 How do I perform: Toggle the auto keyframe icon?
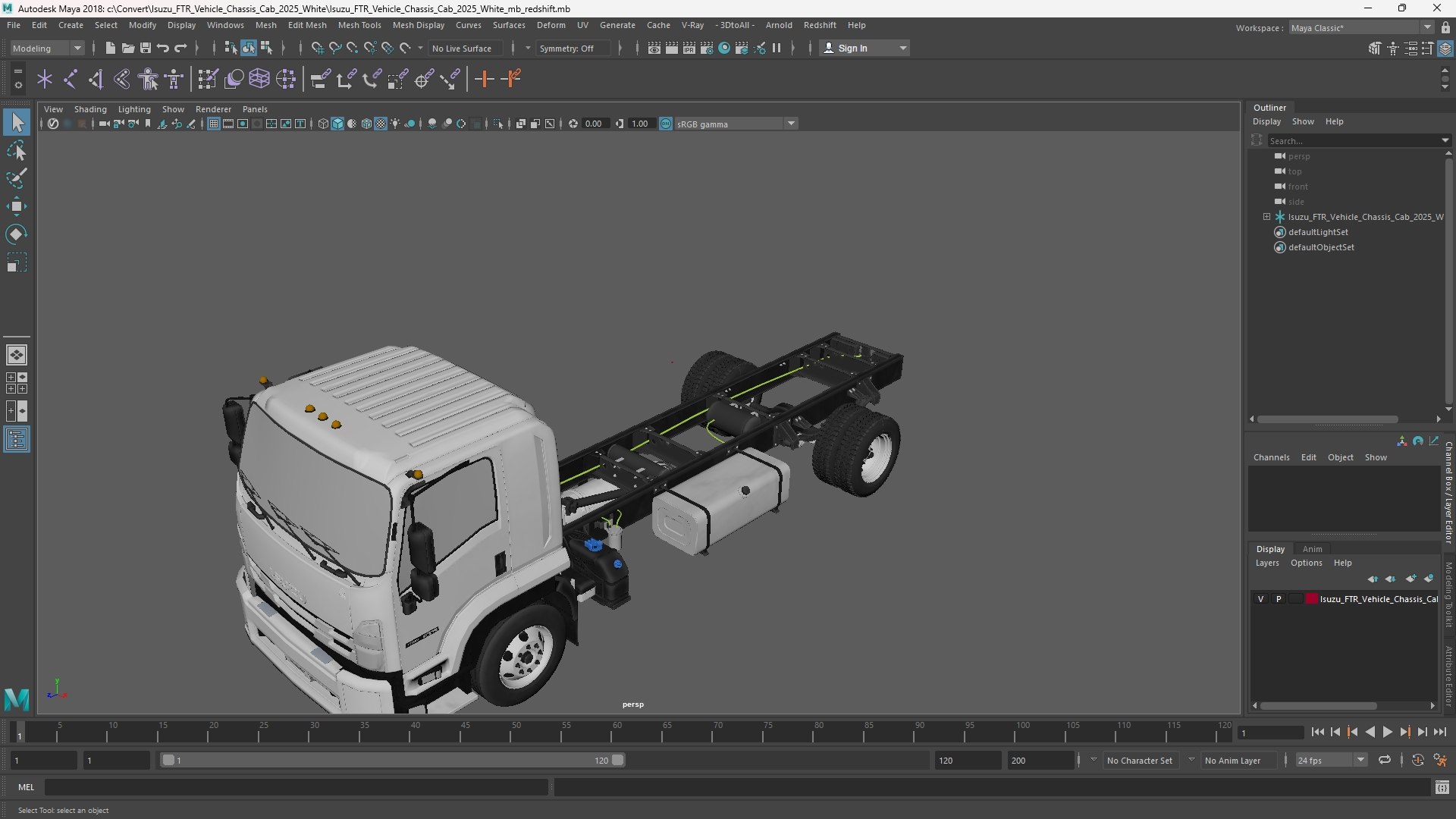coord(1417,760)
